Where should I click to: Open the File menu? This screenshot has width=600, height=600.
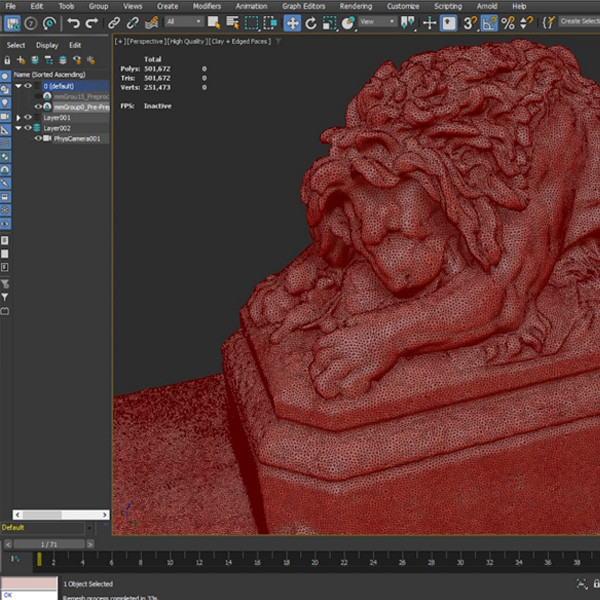click(10, 6)
